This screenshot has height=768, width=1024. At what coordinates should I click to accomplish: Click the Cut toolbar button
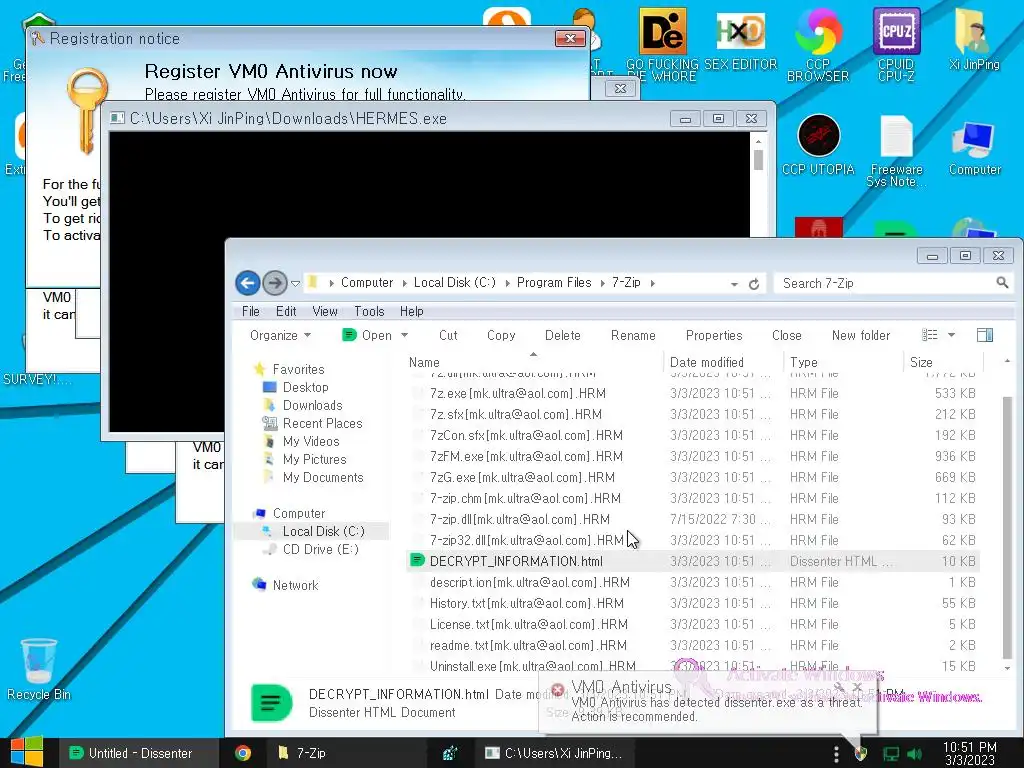coord(448,335)
